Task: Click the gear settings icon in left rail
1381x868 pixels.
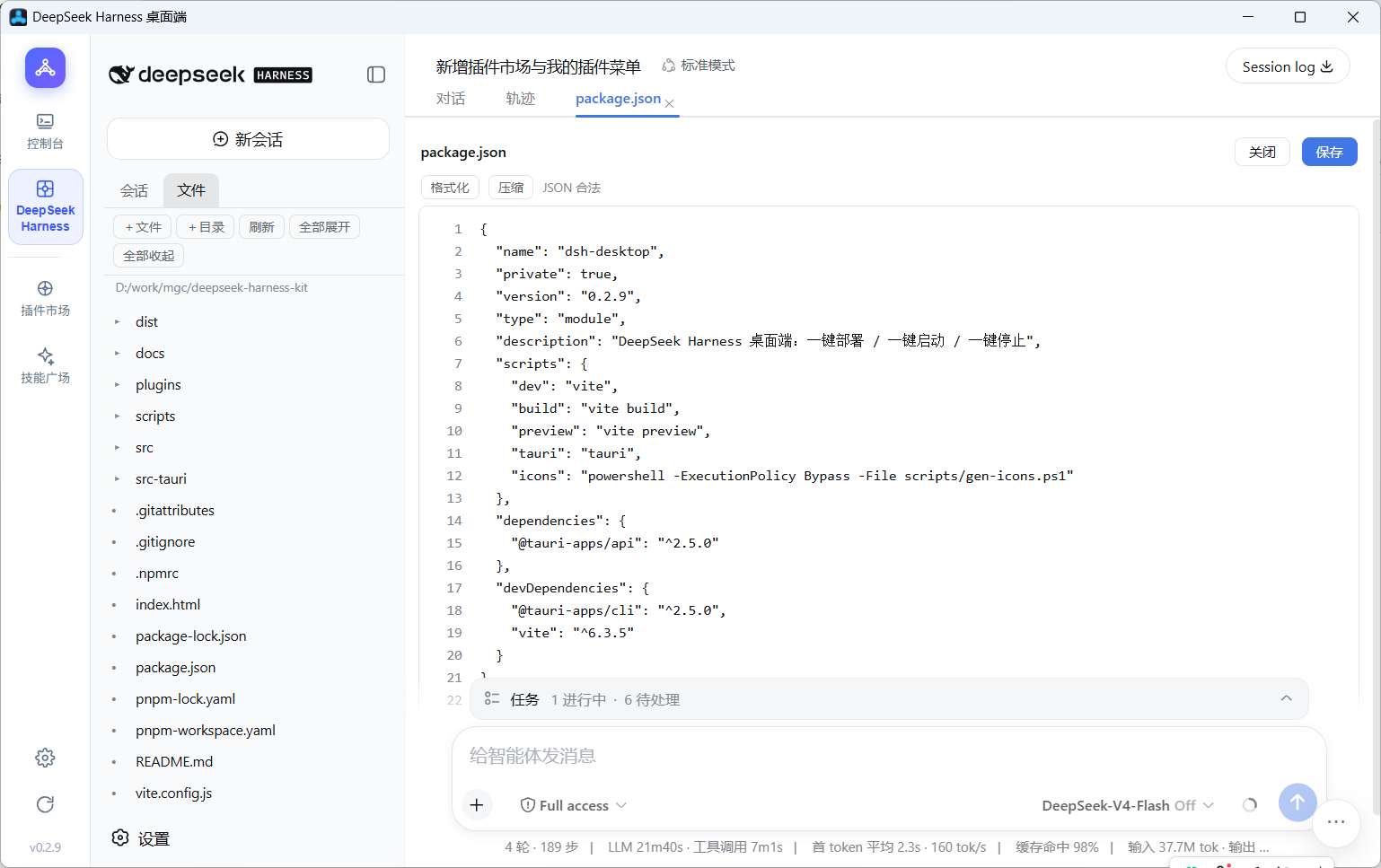Action: click(45, 758)
